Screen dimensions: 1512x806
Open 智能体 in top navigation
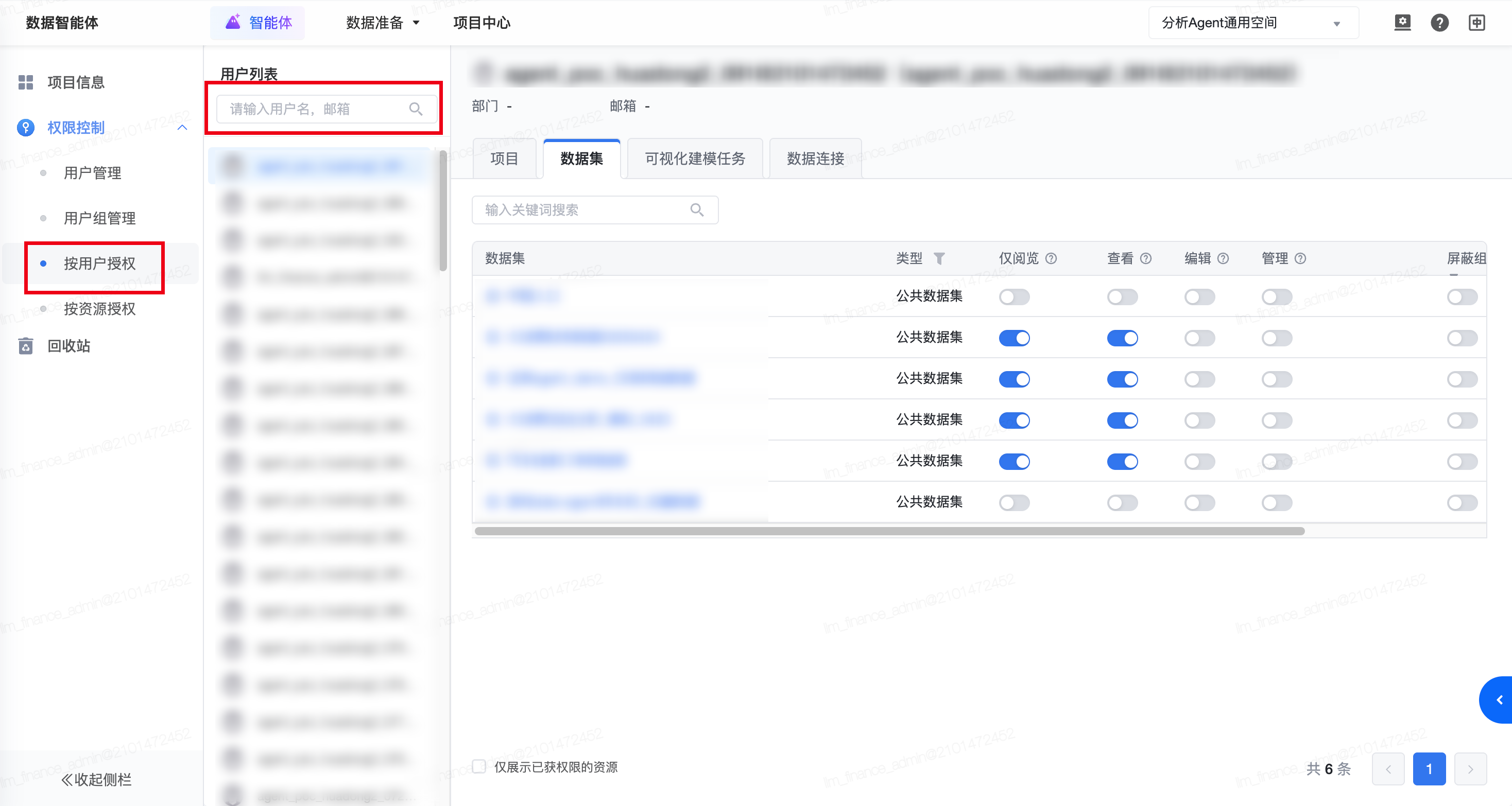[x=257, y=23]
